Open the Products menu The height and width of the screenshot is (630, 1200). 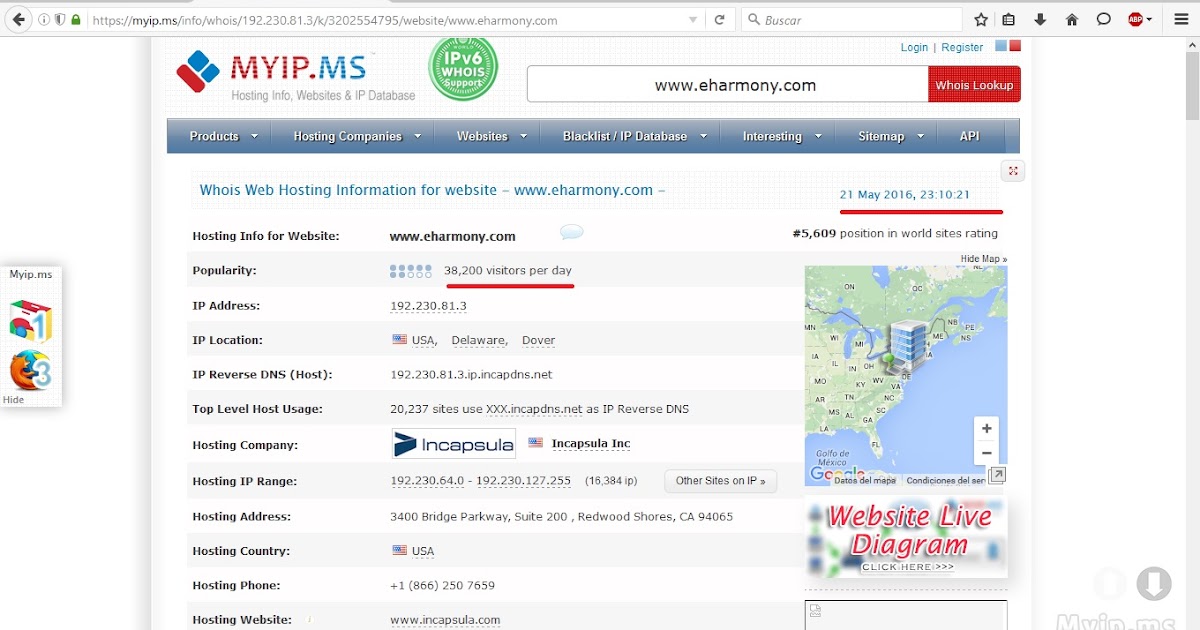click(214, 136)
